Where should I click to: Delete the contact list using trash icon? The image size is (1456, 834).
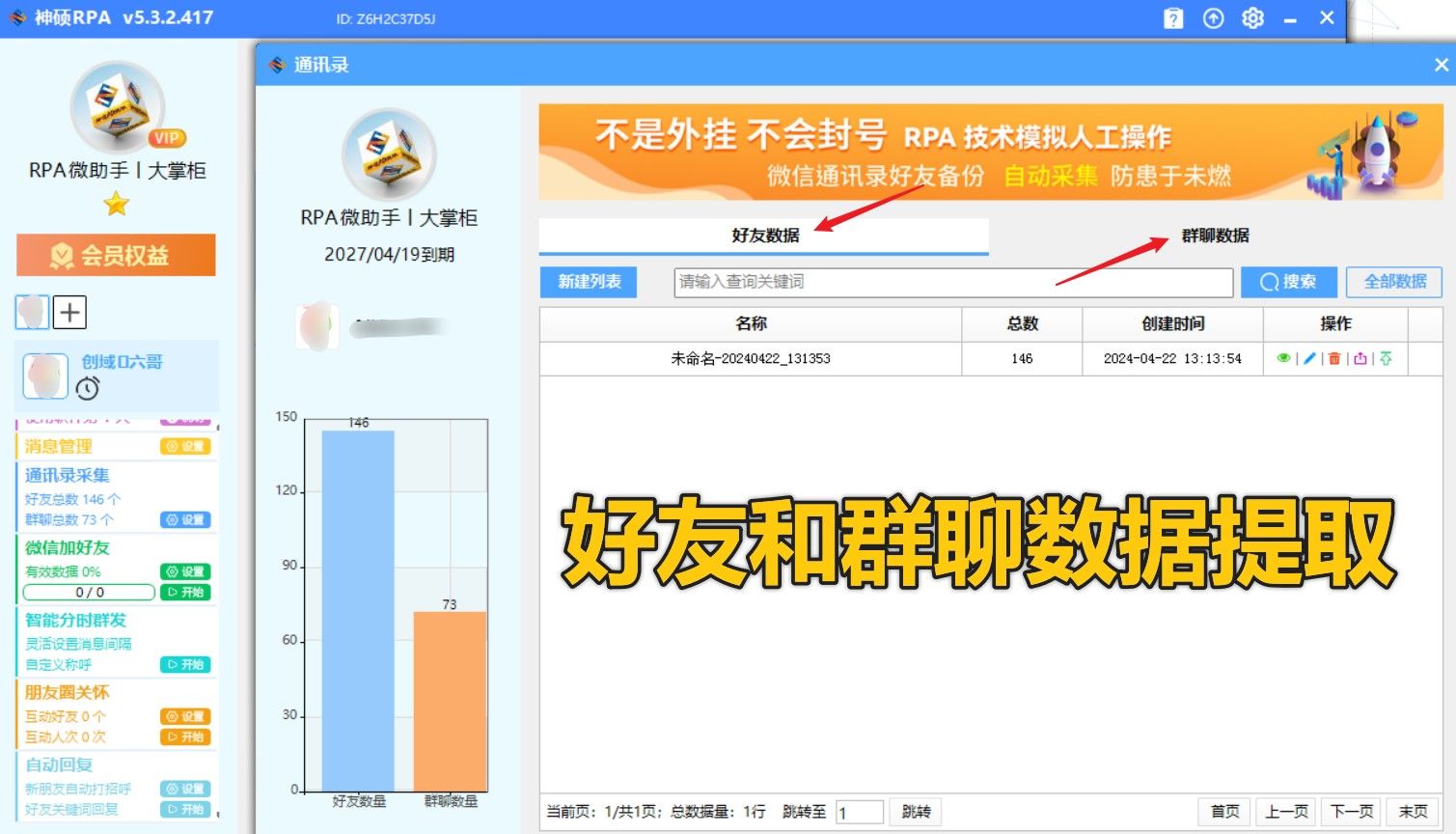pos(1333,358)
